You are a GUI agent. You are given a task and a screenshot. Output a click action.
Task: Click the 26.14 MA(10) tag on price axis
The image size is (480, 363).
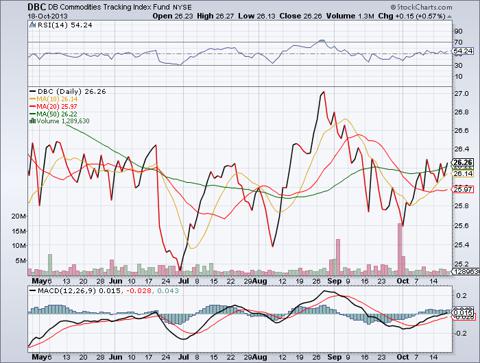463,174
